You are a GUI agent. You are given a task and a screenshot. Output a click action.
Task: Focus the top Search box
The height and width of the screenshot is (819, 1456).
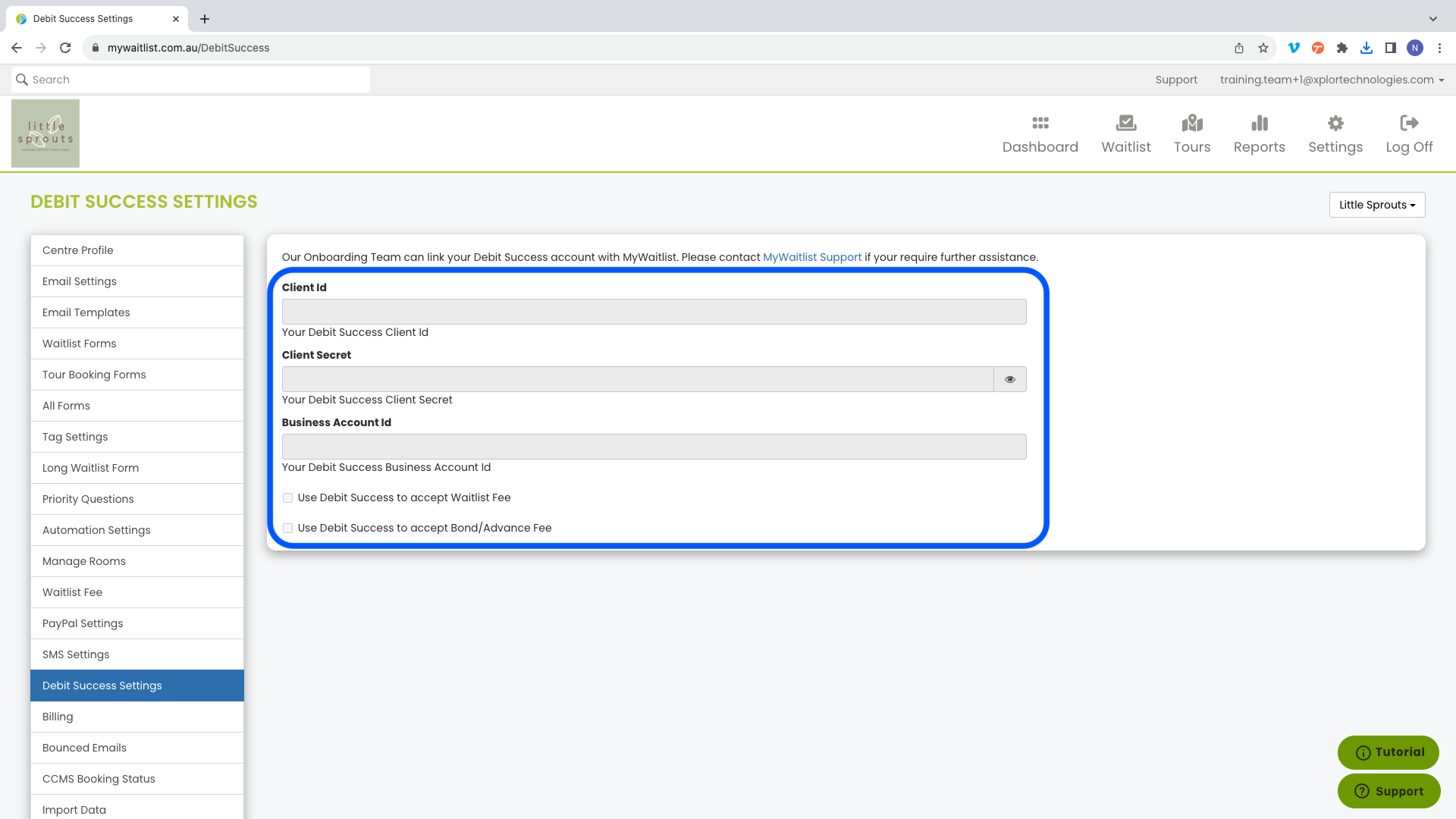[x=191, y=80]
